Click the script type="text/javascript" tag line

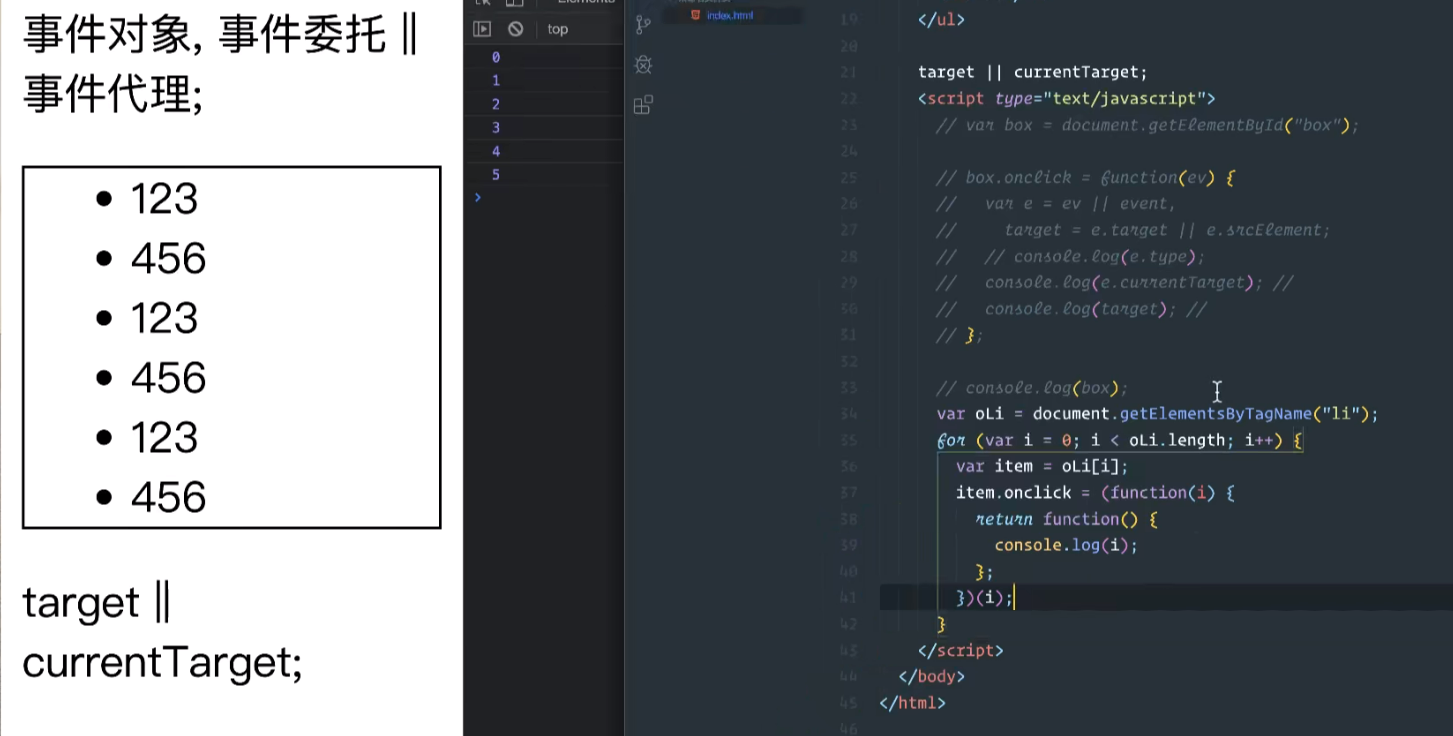[1066, 98]
